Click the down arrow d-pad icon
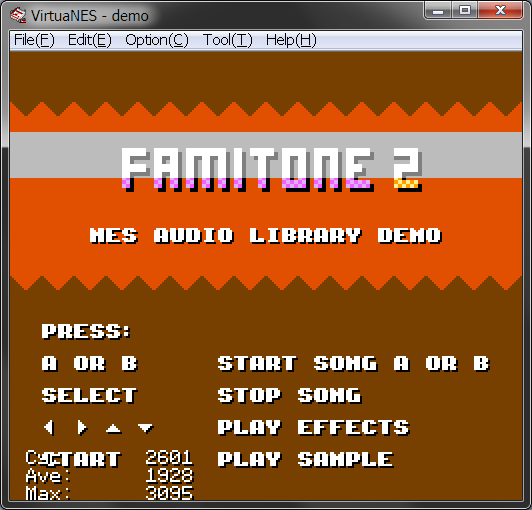Viewport: 532px width, 510px height. click(x=146, y=428)
